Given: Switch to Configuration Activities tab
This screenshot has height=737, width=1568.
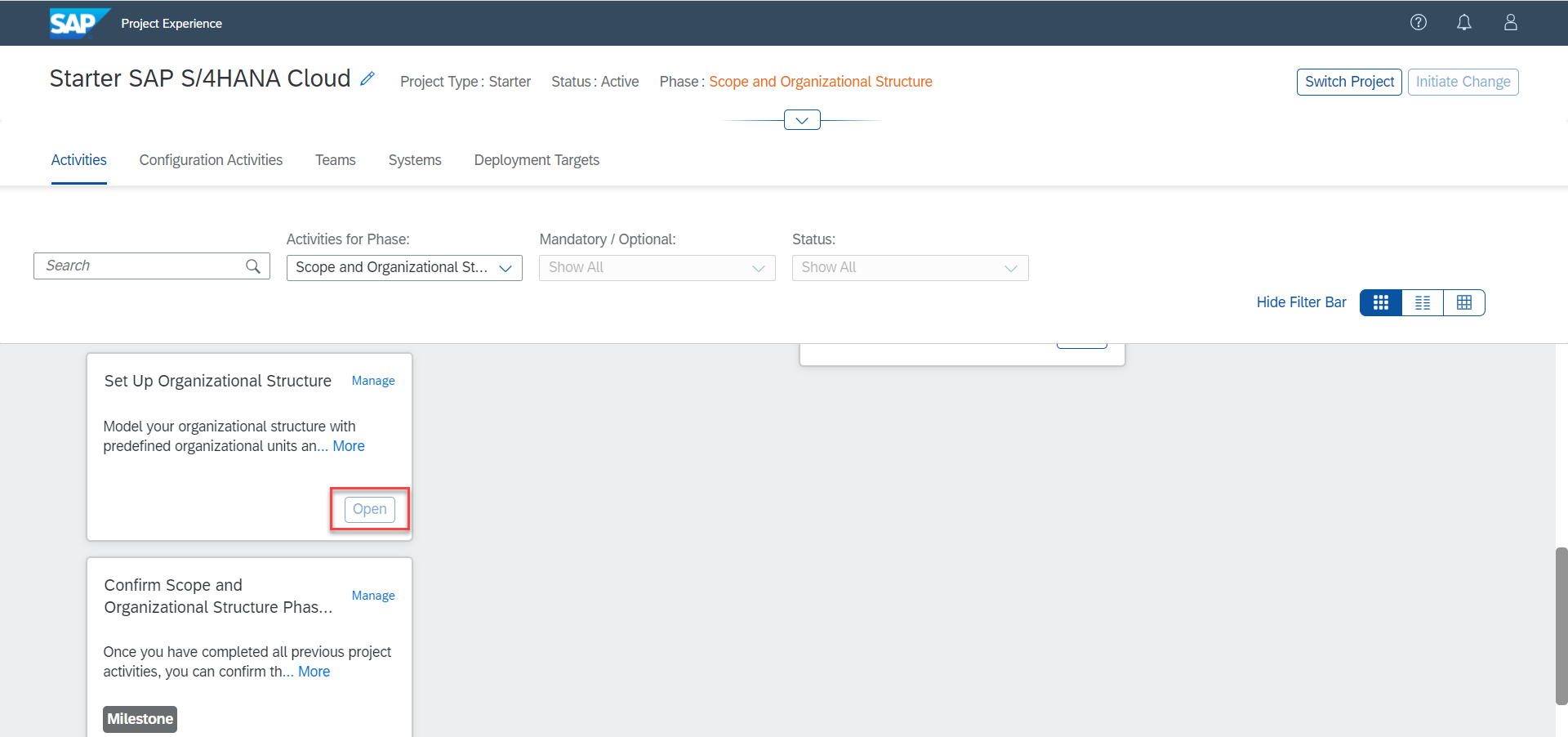Looking at the screenshot, I should click(x=211, y=160).
